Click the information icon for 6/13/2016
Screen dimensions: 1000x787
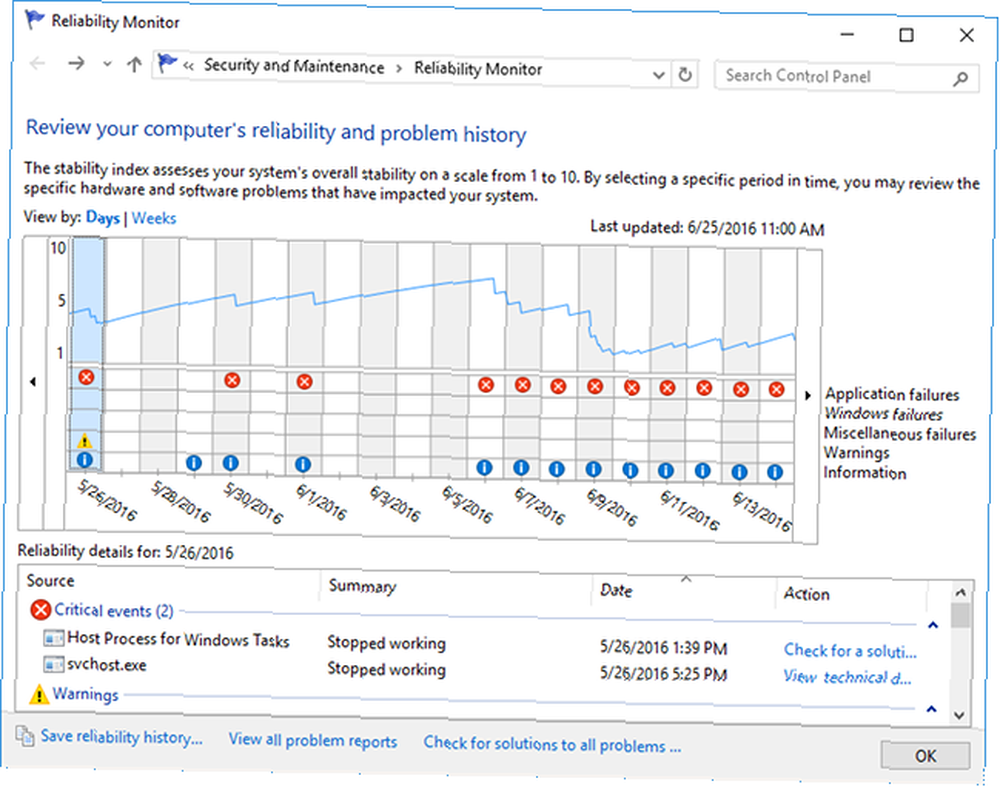coord(739,472)
